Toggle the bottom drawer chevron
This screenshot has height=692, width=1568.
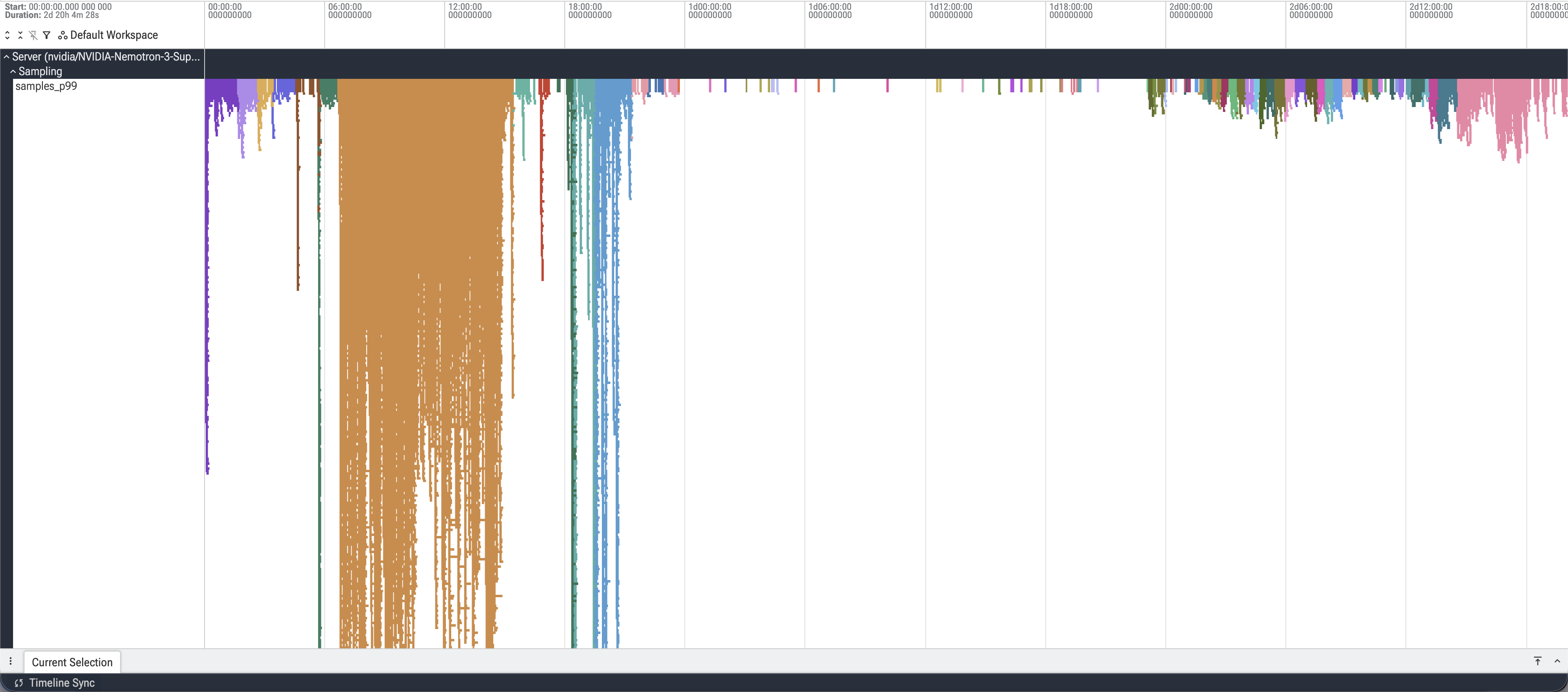click(1557, 661)
